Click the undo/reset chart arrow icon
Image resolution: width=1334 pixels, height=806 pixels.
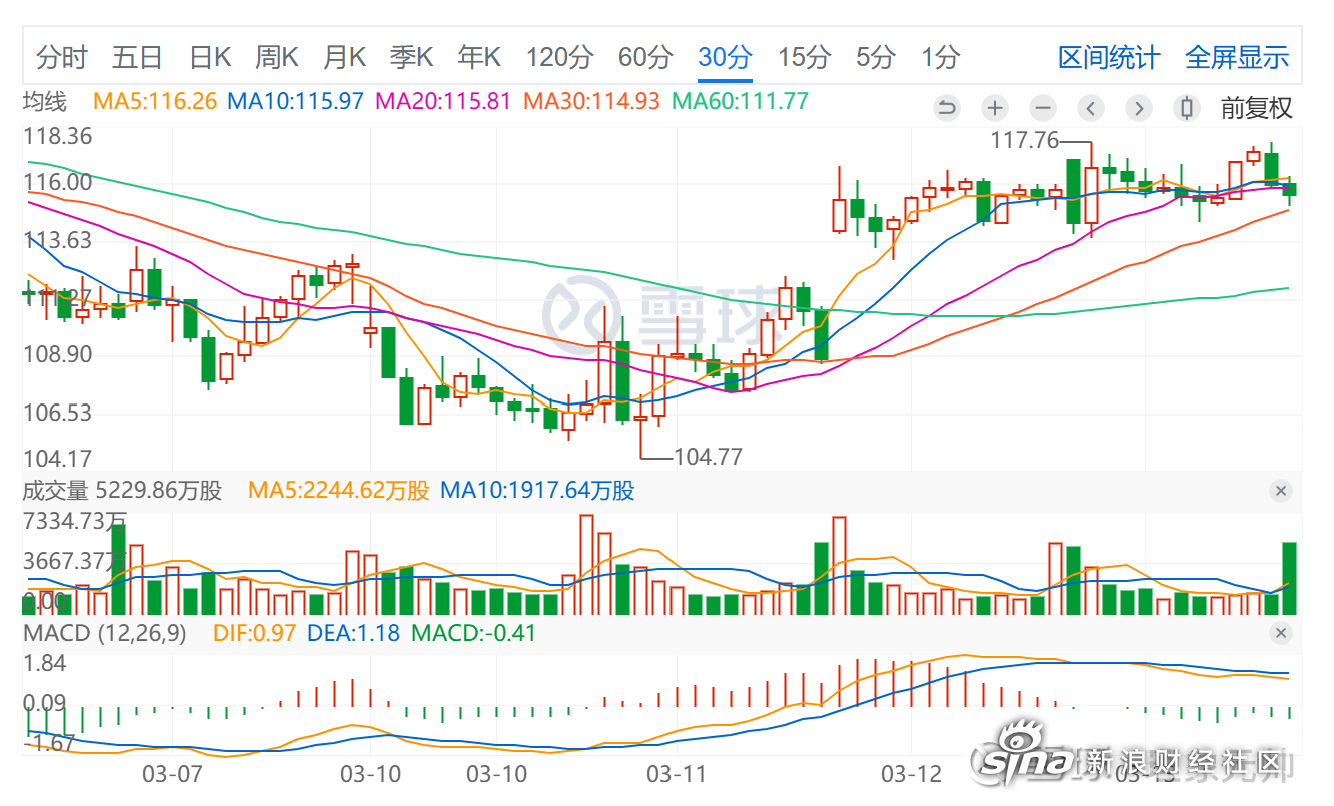[946, 108]
